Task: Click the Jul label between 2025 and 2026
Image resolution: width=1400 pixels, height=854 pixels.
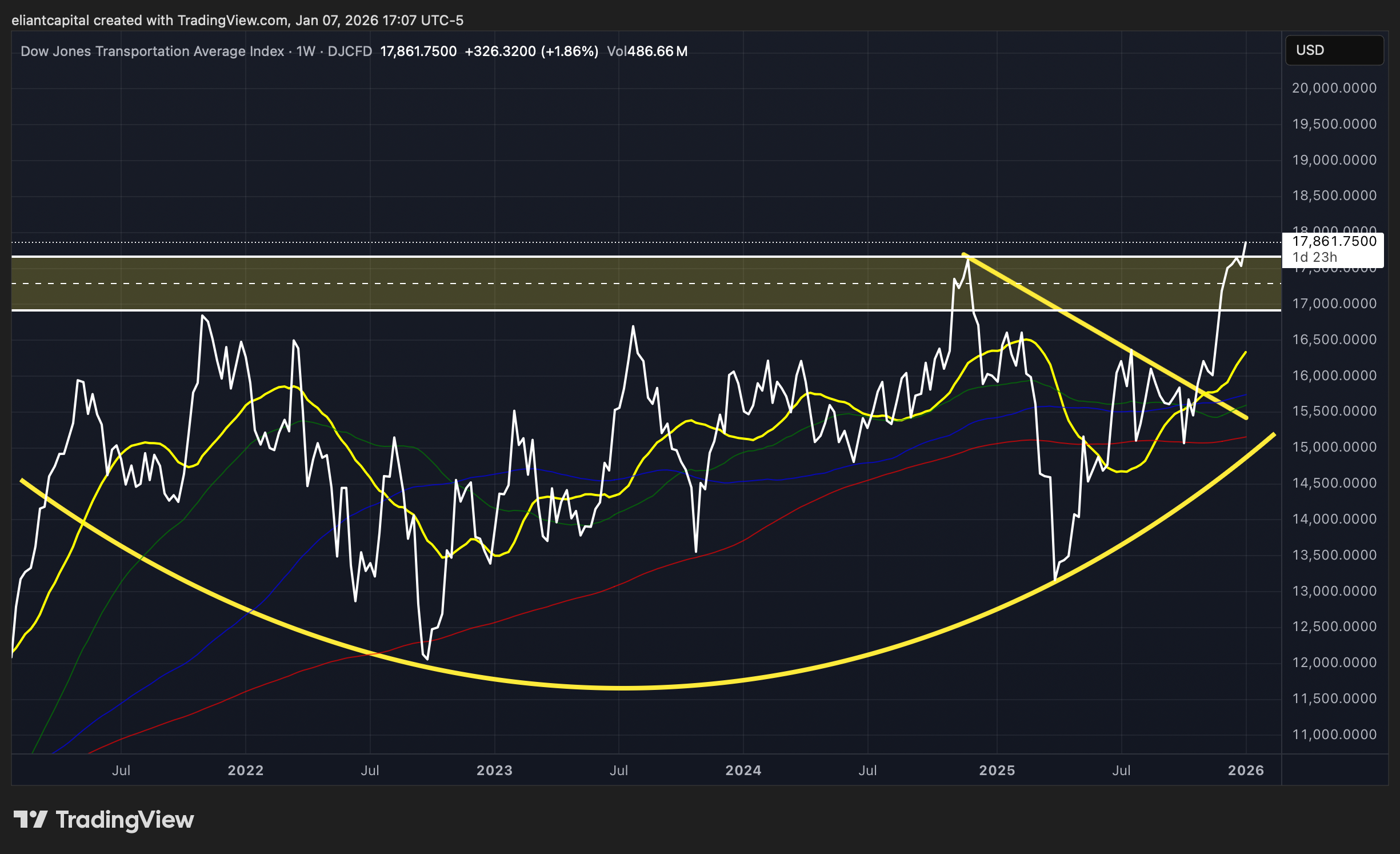Action: 1121,770
